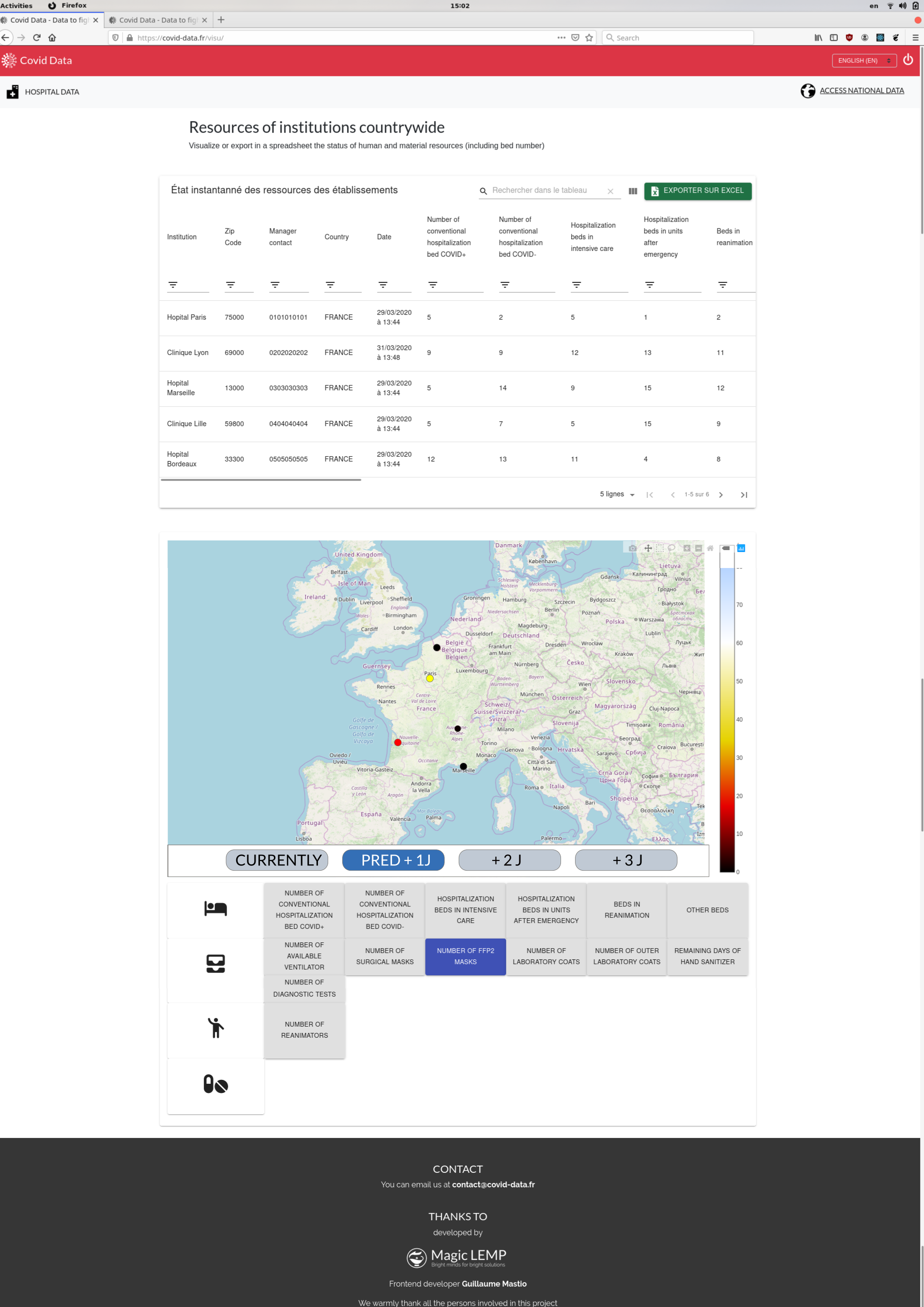The height and width of the screenshot is (1307, 924).
Task: Go to next table page
Action: coord(721,495)
